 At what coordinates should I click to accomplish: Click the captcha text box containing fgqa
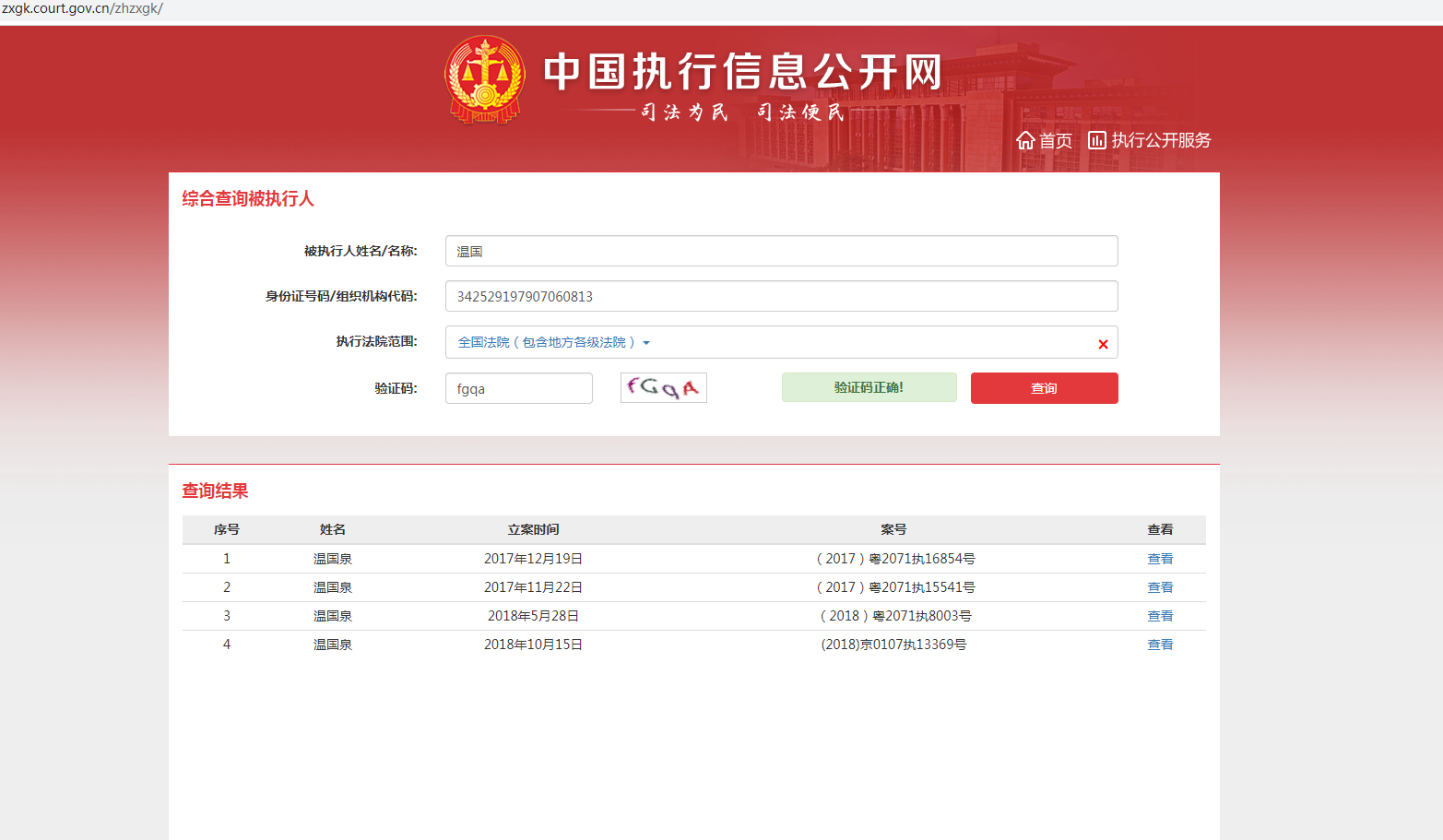[x=518, y=388]
